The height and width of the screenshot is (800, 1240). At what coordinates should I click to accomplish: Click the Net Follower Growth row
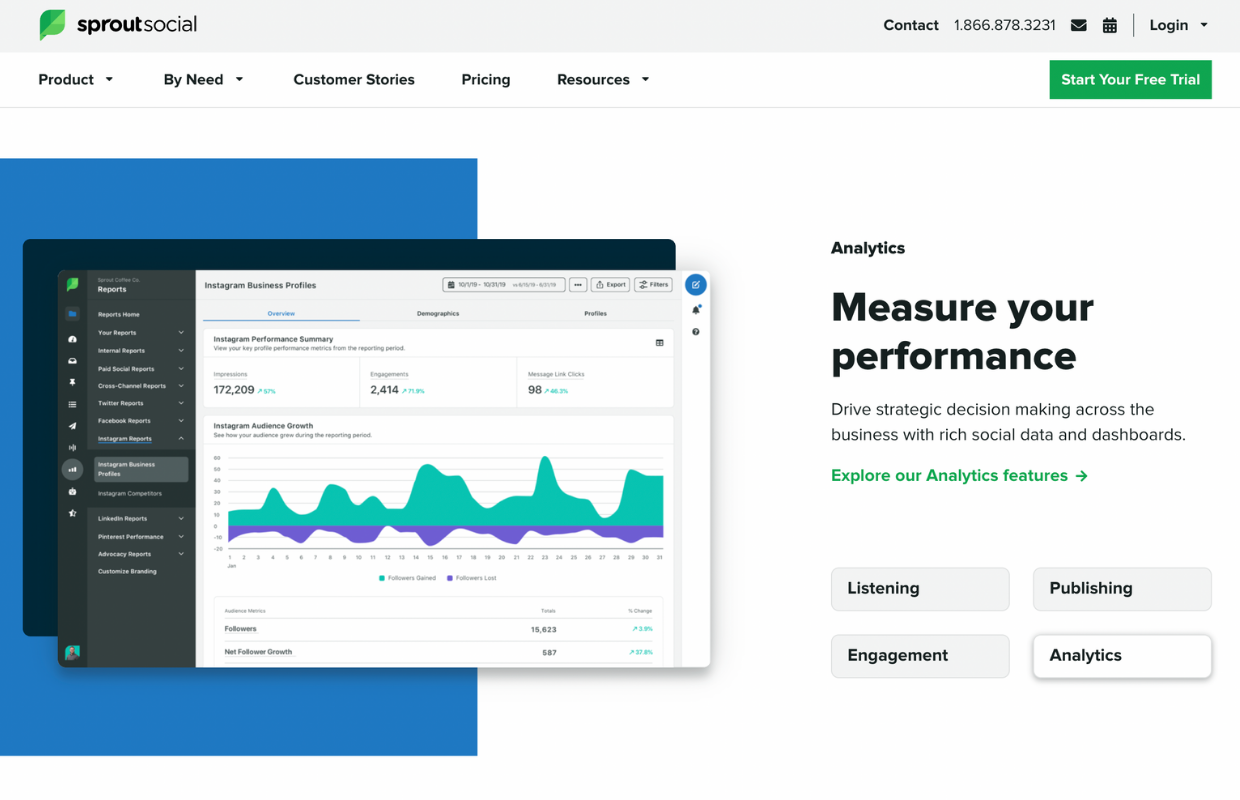coord(439,652)
